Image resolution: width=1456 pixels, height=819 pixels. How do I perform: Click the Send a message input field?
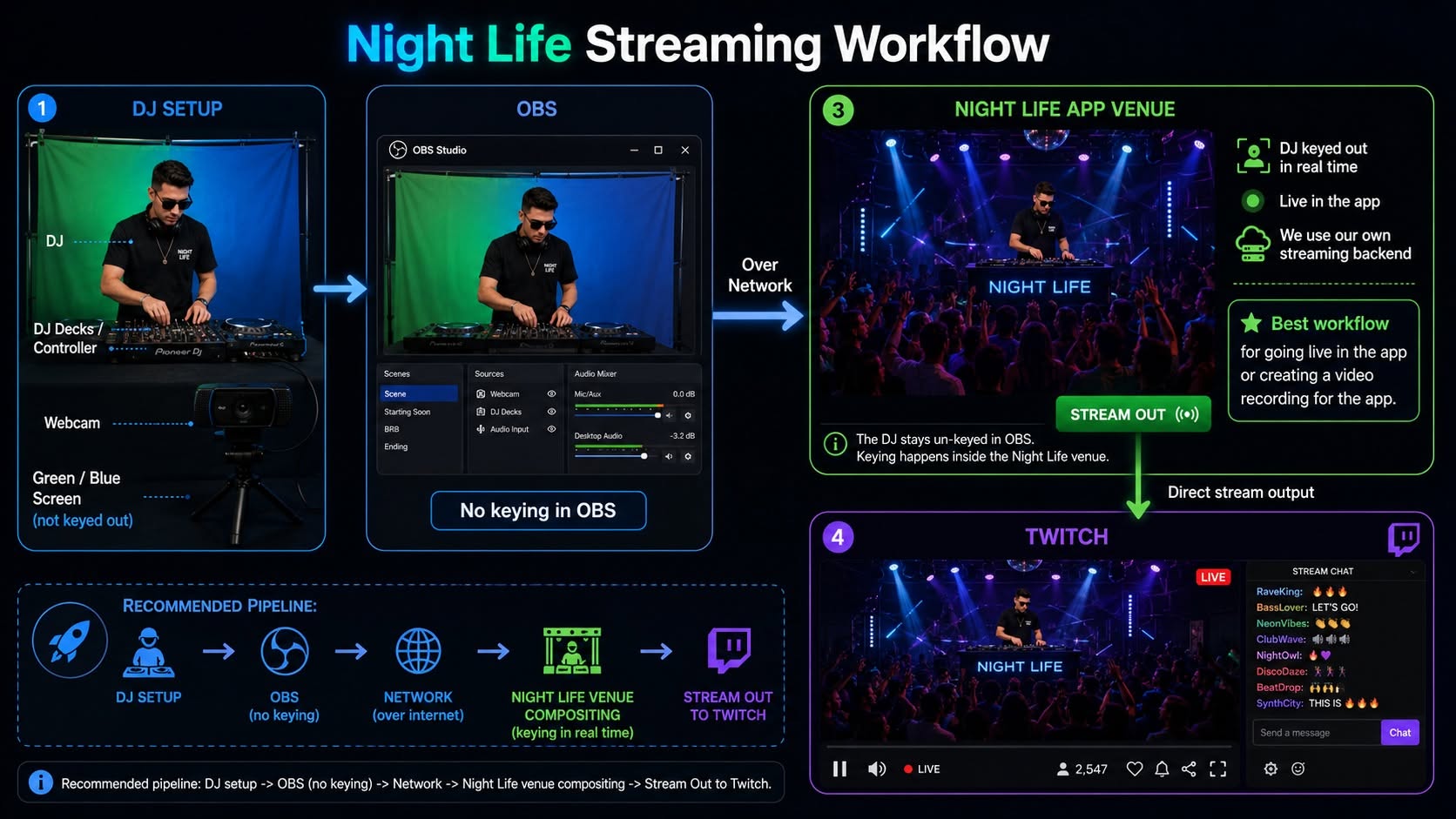point(1316,732)
